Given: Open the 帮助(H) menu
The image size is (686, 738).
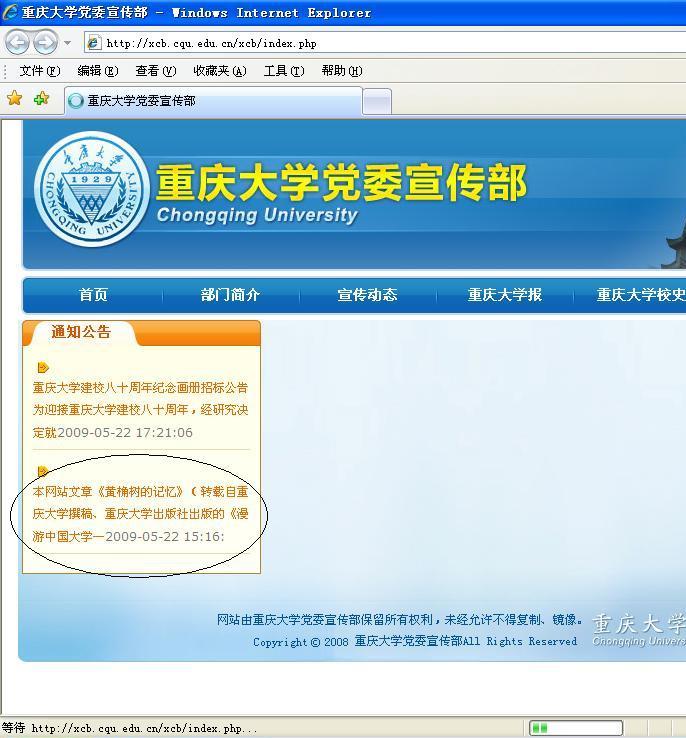Looking at the screenshot, I should click(x=342, y=71).
